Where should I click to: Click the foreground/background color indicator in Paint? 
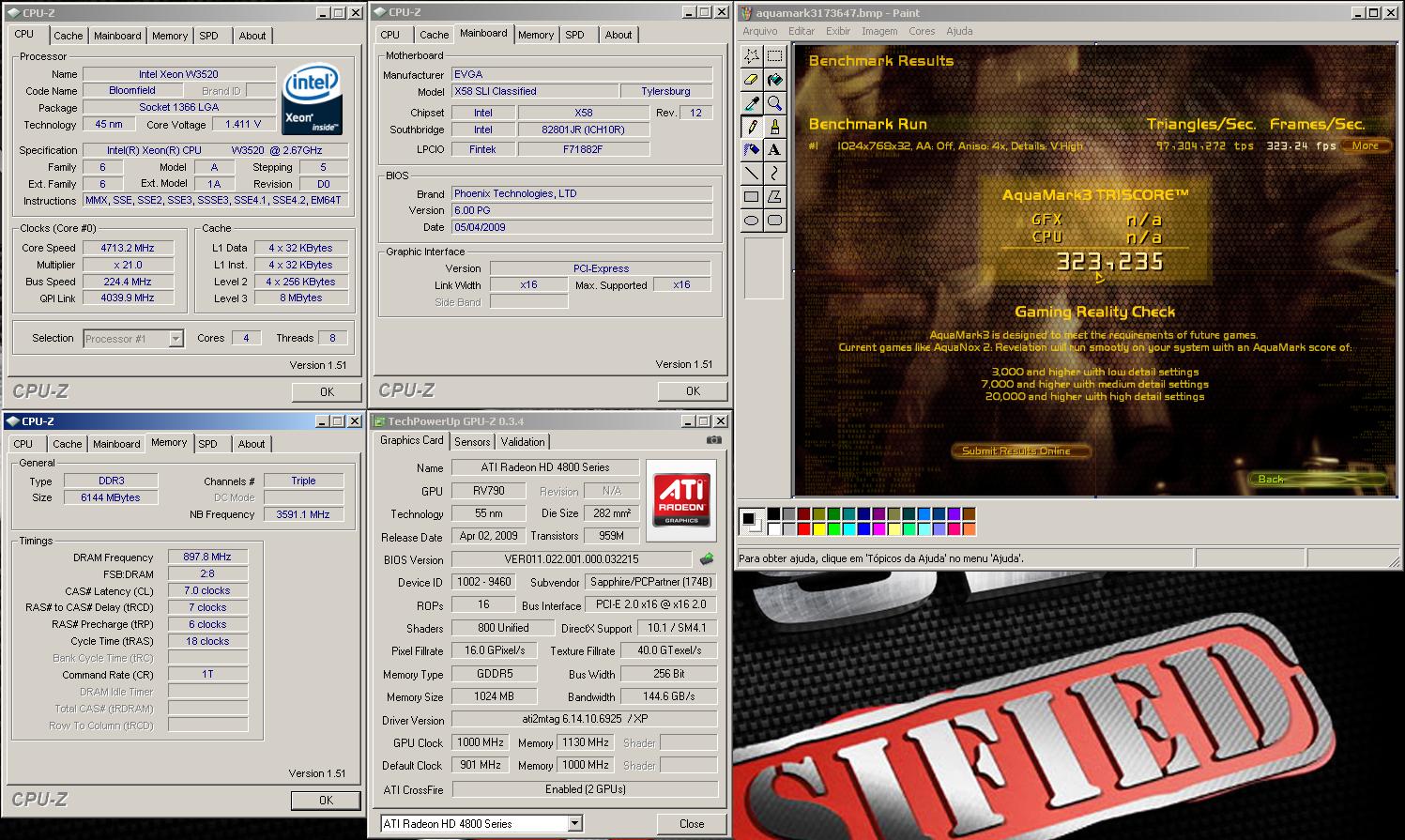[x=750, y=520]
